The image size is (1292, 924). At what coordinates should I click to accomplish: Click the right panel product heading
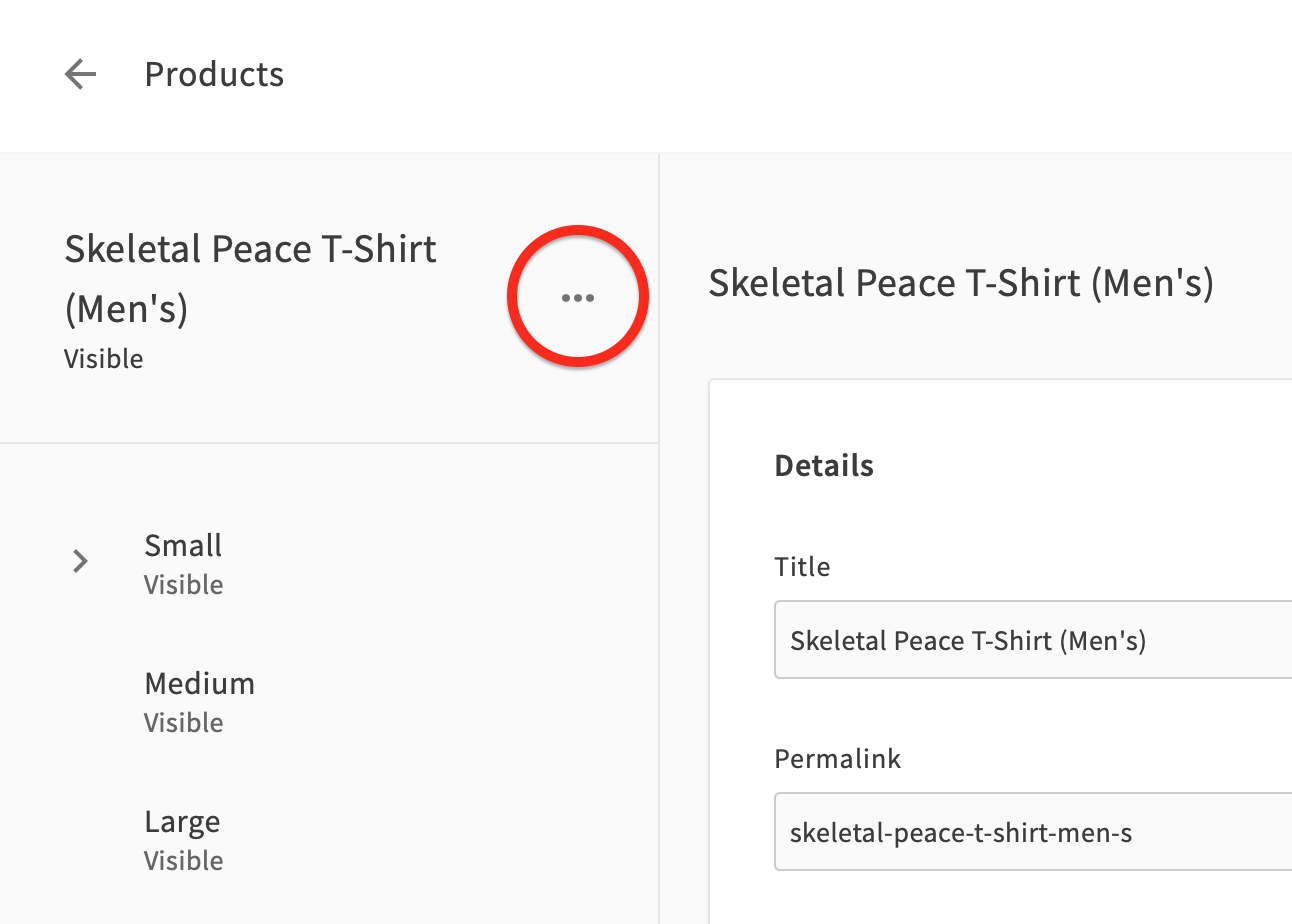click(961, 284)
